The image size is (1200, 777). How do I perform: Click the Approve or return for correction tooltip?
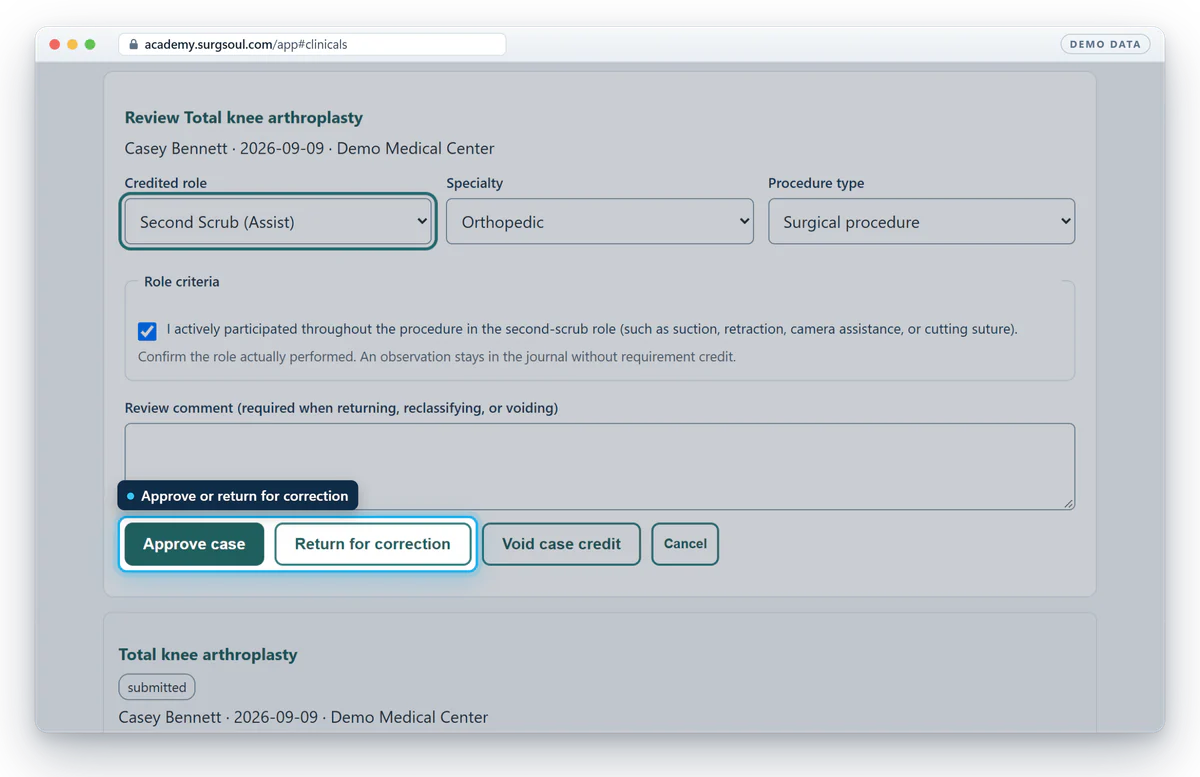(238, 496)
